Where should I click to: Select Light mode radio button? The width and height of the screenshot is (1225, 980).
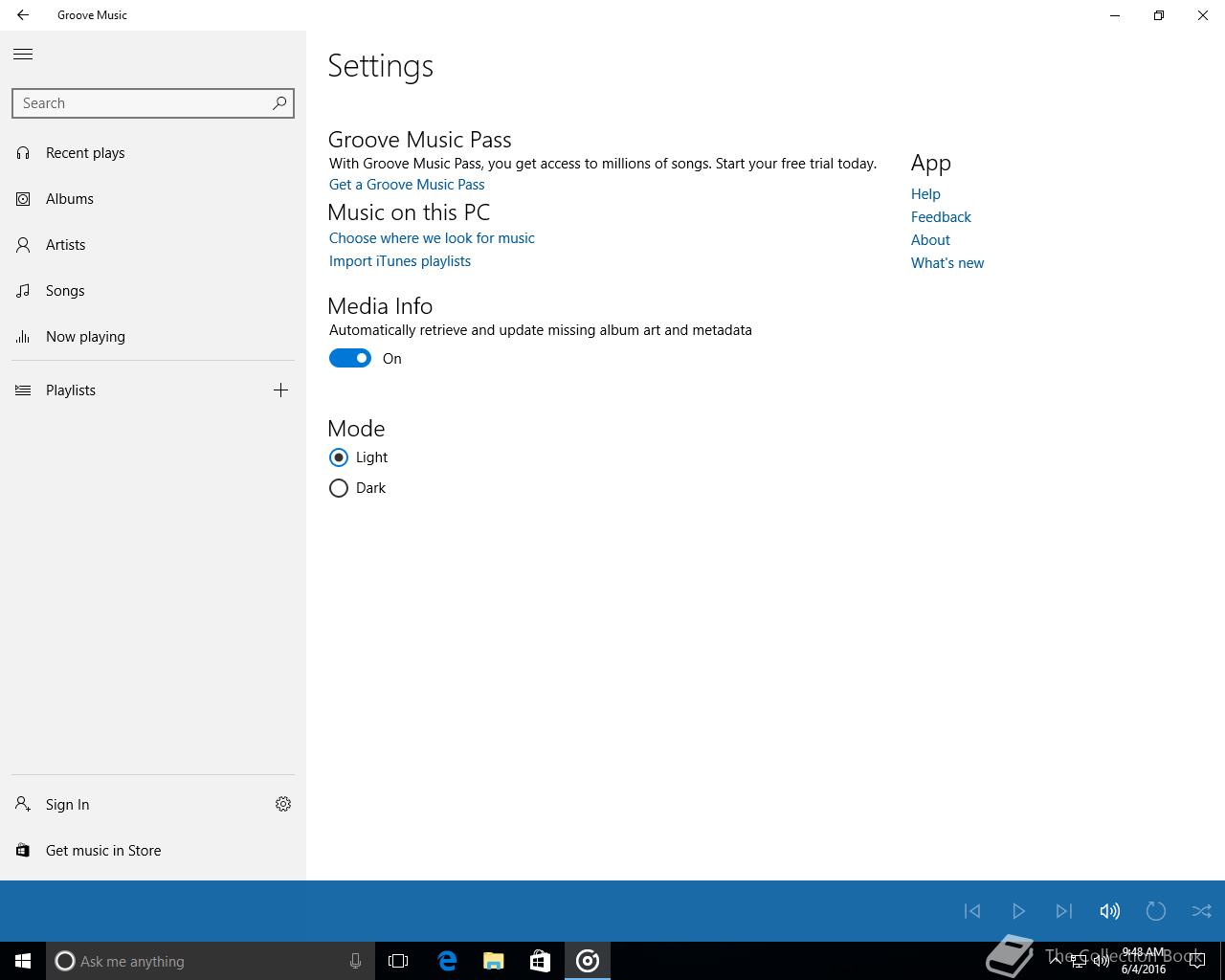pos(339,457)
